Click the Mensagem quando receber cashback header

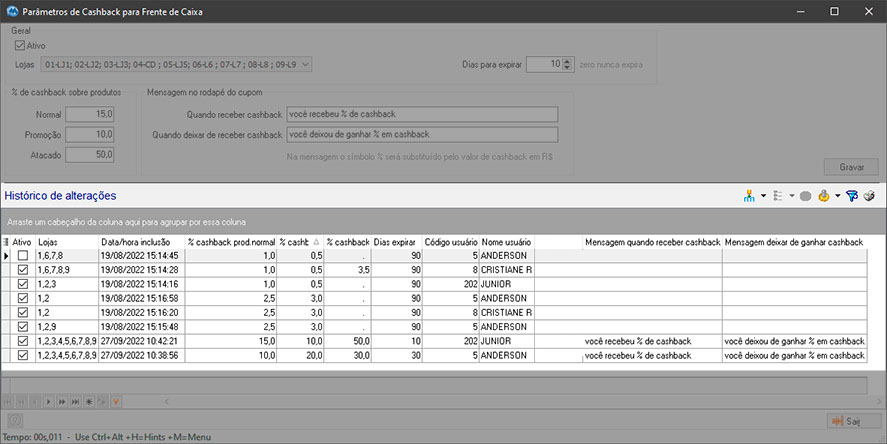(x=652, y=242)
